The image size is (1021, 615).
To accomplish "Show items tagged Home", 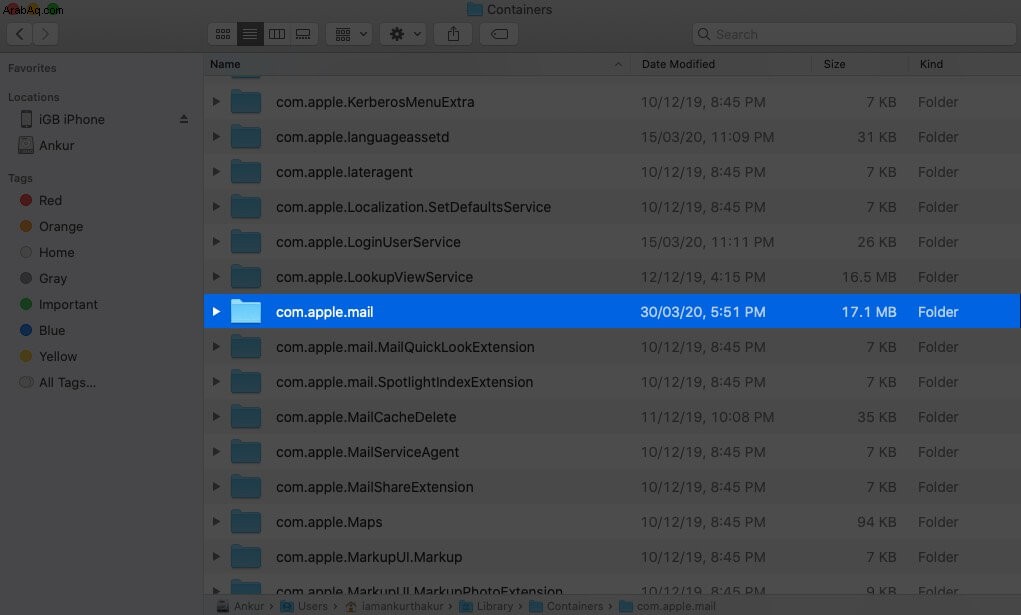I will (56, 252).
